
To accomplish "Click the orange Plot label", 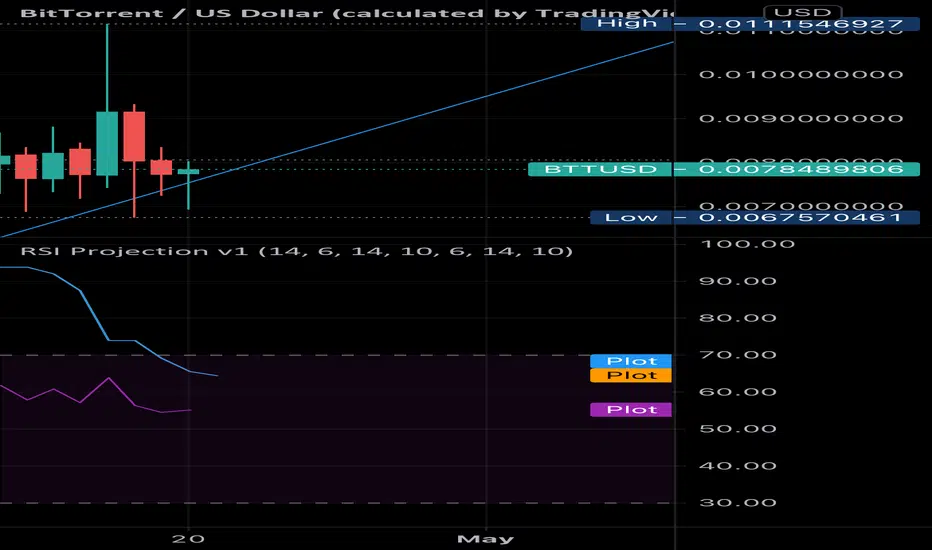I will point(631,375).
